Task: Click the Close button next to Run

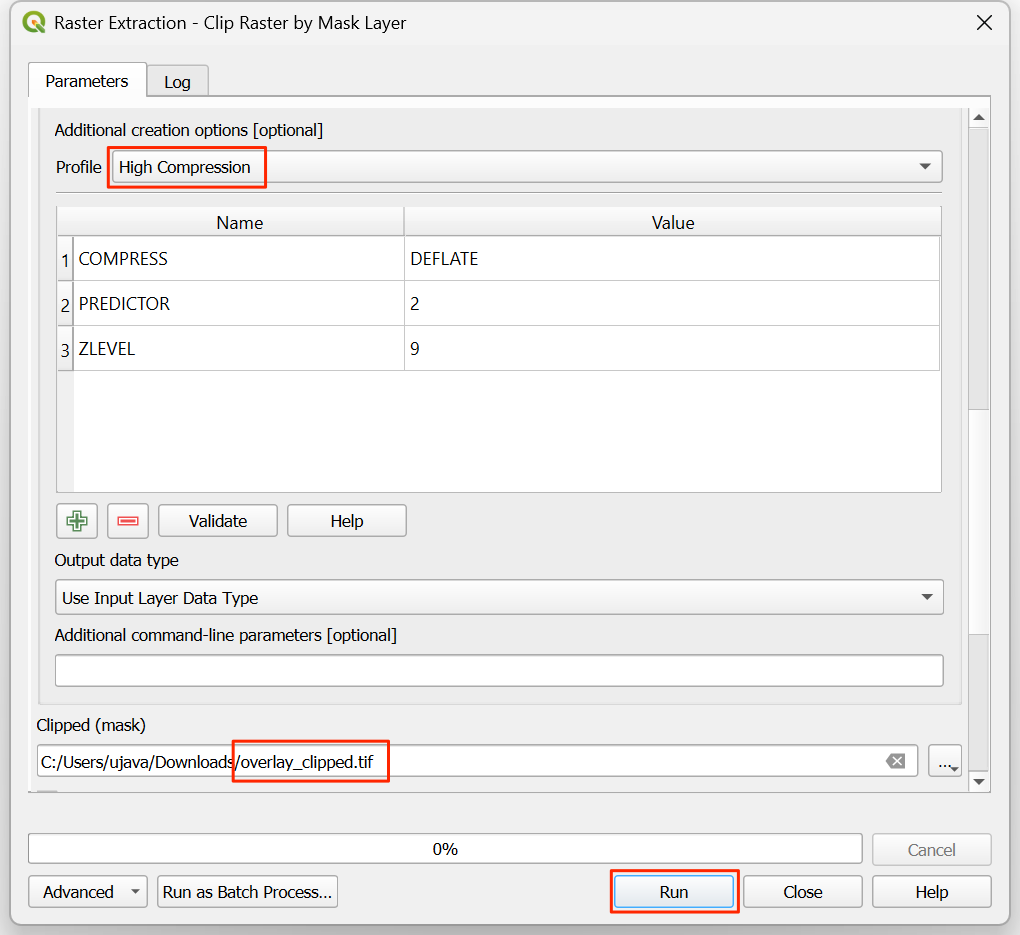Action: tap(802, 892)
